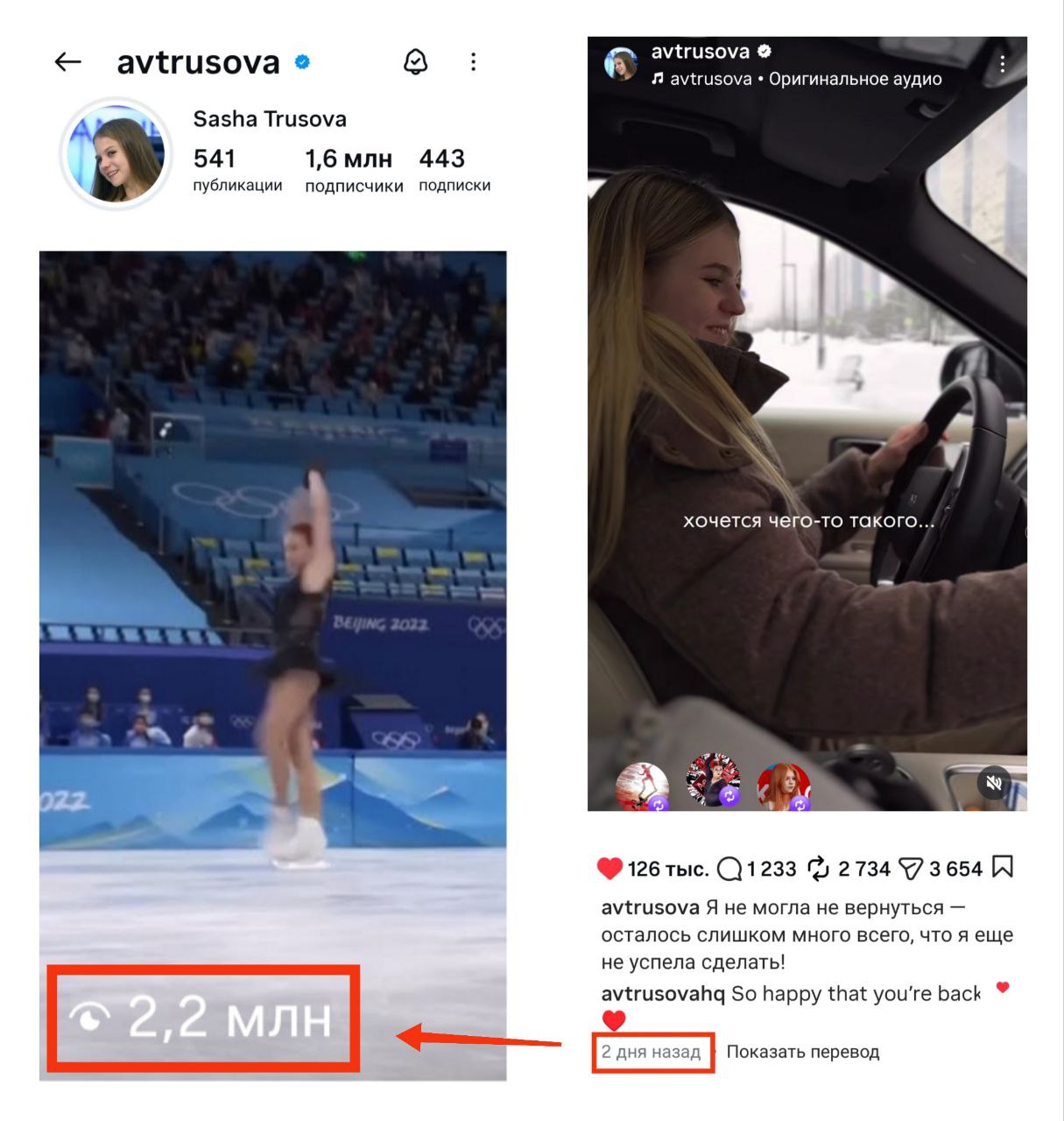Open the reel's three-dot options menu
The width and height of the screenshot is (1064, 1121).
(1003, 64)
